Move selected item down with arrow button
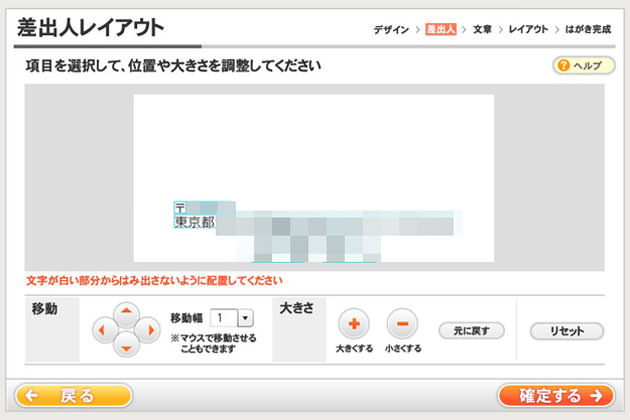Screen dimensions: 630x420 pyautogui.click(x=126, y=345)
